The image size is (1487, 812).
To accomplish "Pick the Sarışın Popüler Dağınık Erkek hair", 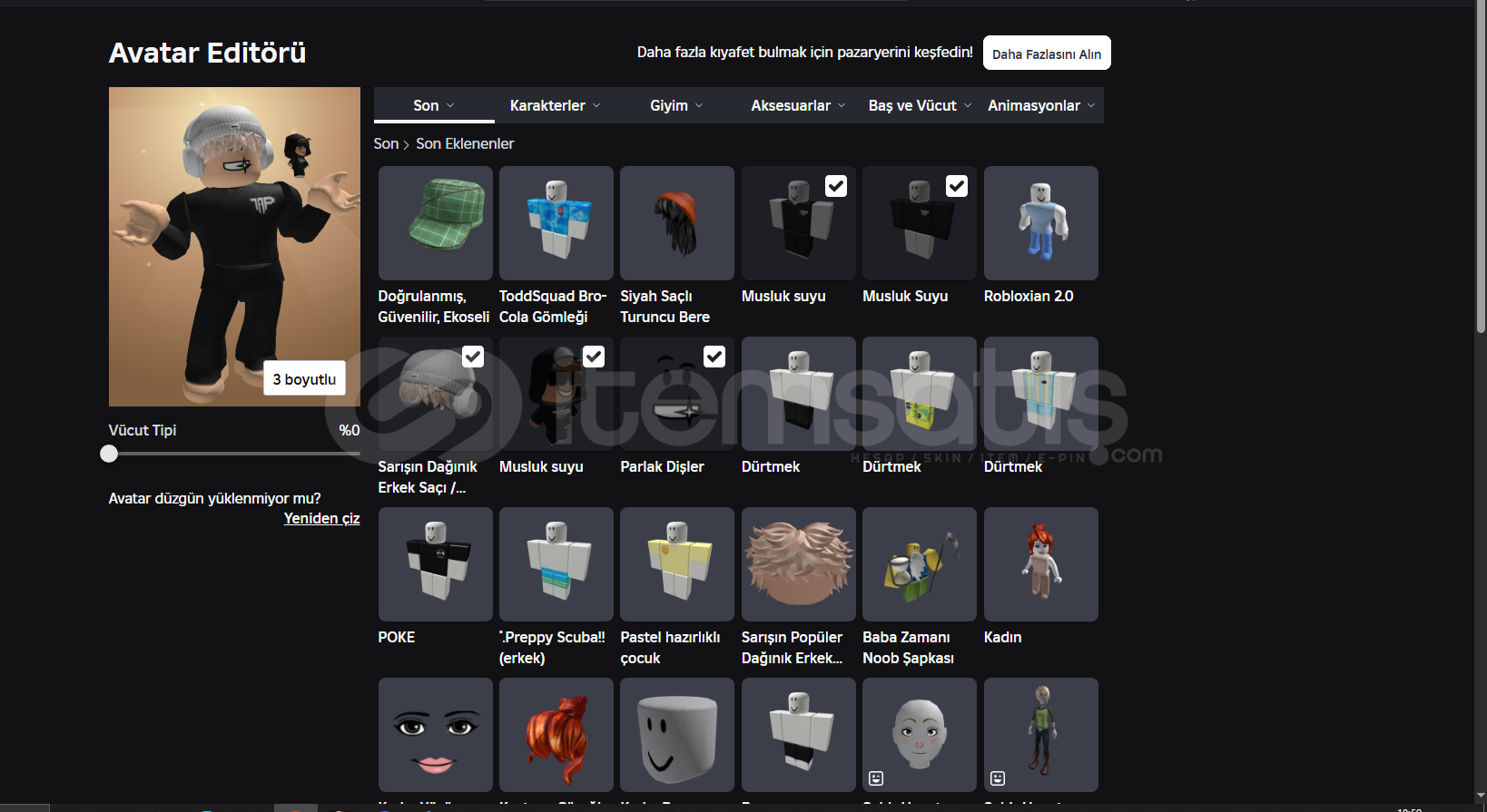I will (799, 564).
